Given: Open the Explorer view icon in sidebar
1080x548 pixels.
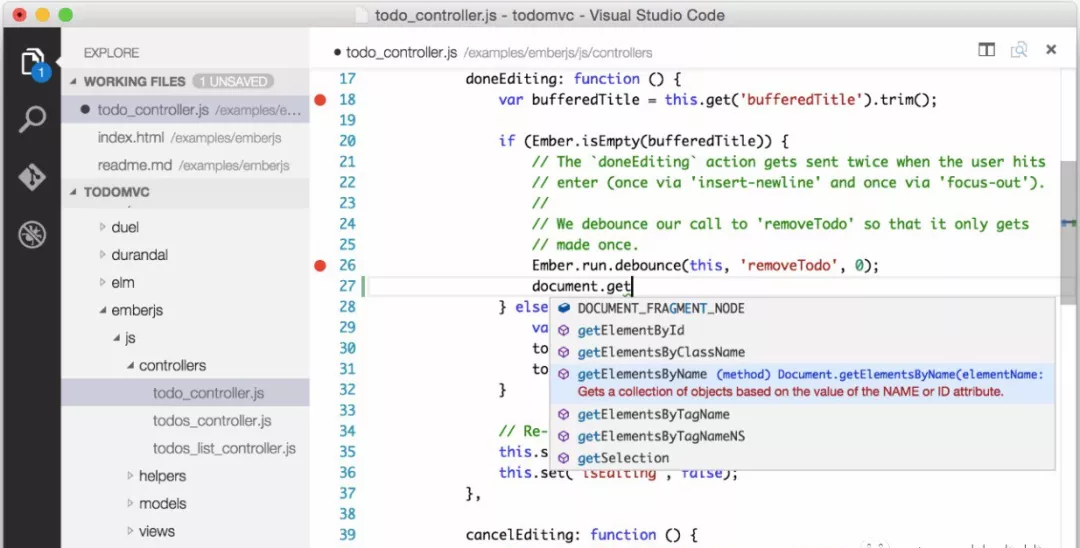Looking at the screenshot, I should [x=32, y=63].
